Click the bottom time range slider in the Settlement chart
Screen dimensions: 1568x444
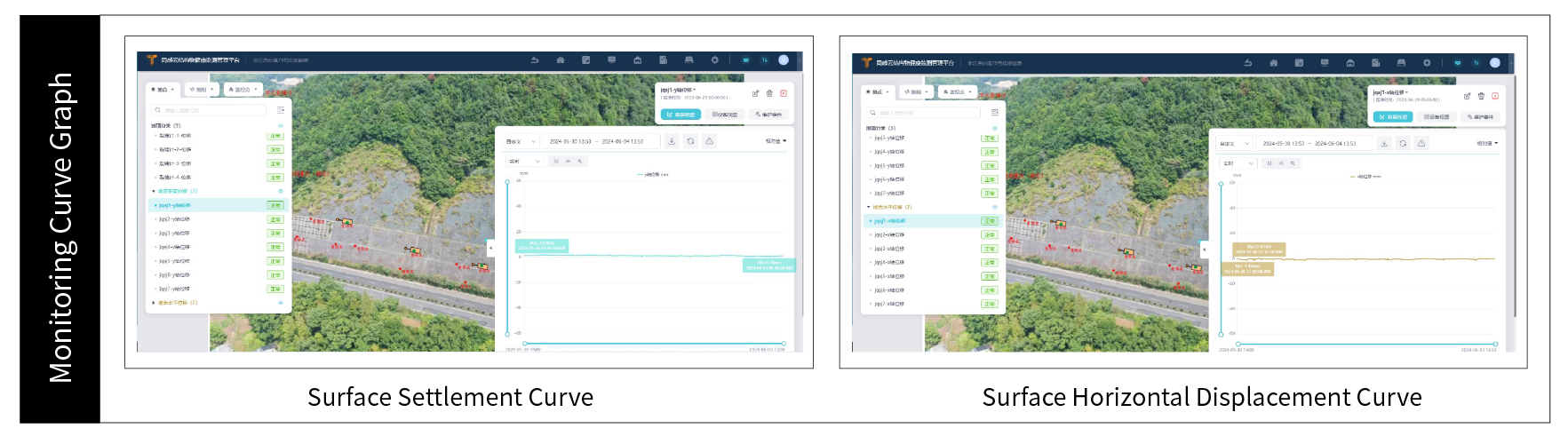point(654,343)
